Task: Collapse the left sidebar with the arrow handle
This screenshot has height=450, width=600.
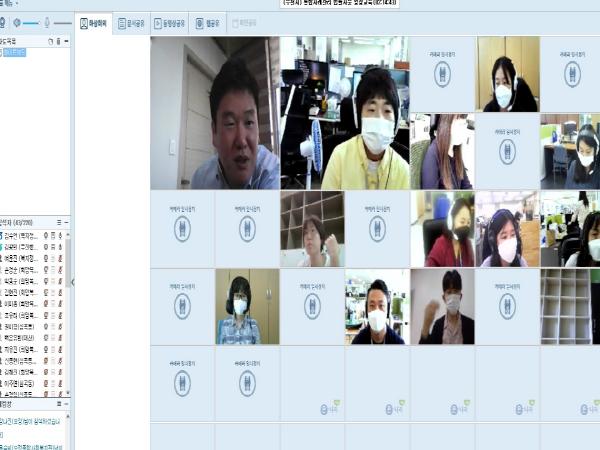Action: pyautogui.click(x=73, y=282)
